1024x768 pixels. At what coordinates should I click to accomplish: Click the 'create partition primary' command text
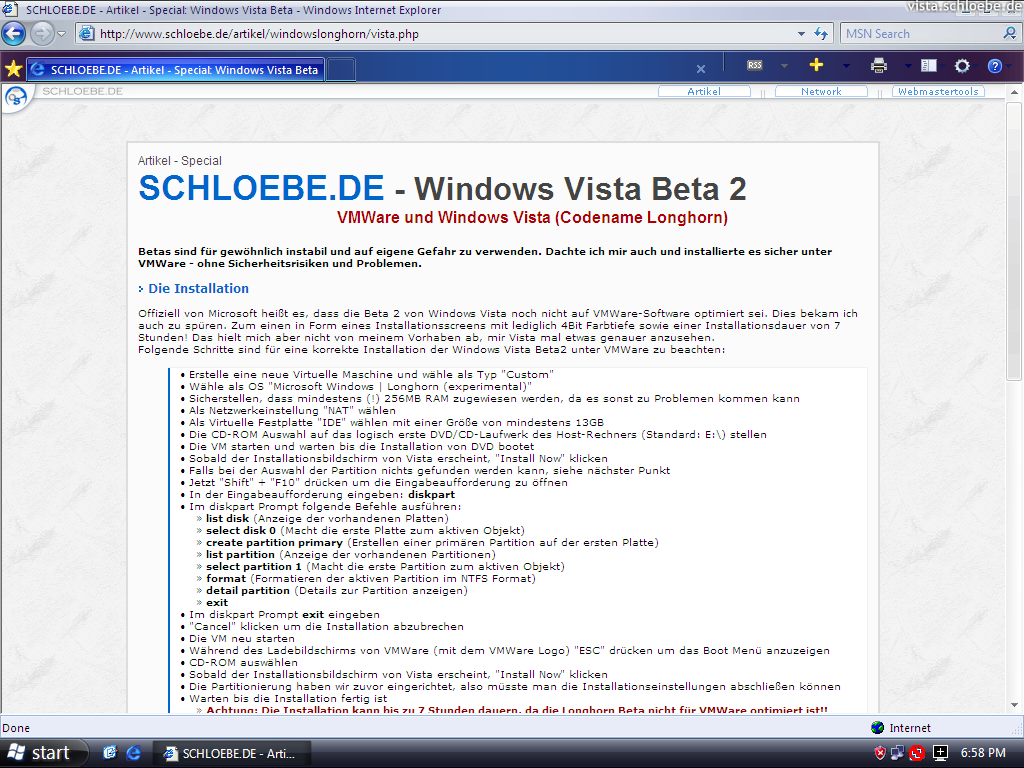274,543
